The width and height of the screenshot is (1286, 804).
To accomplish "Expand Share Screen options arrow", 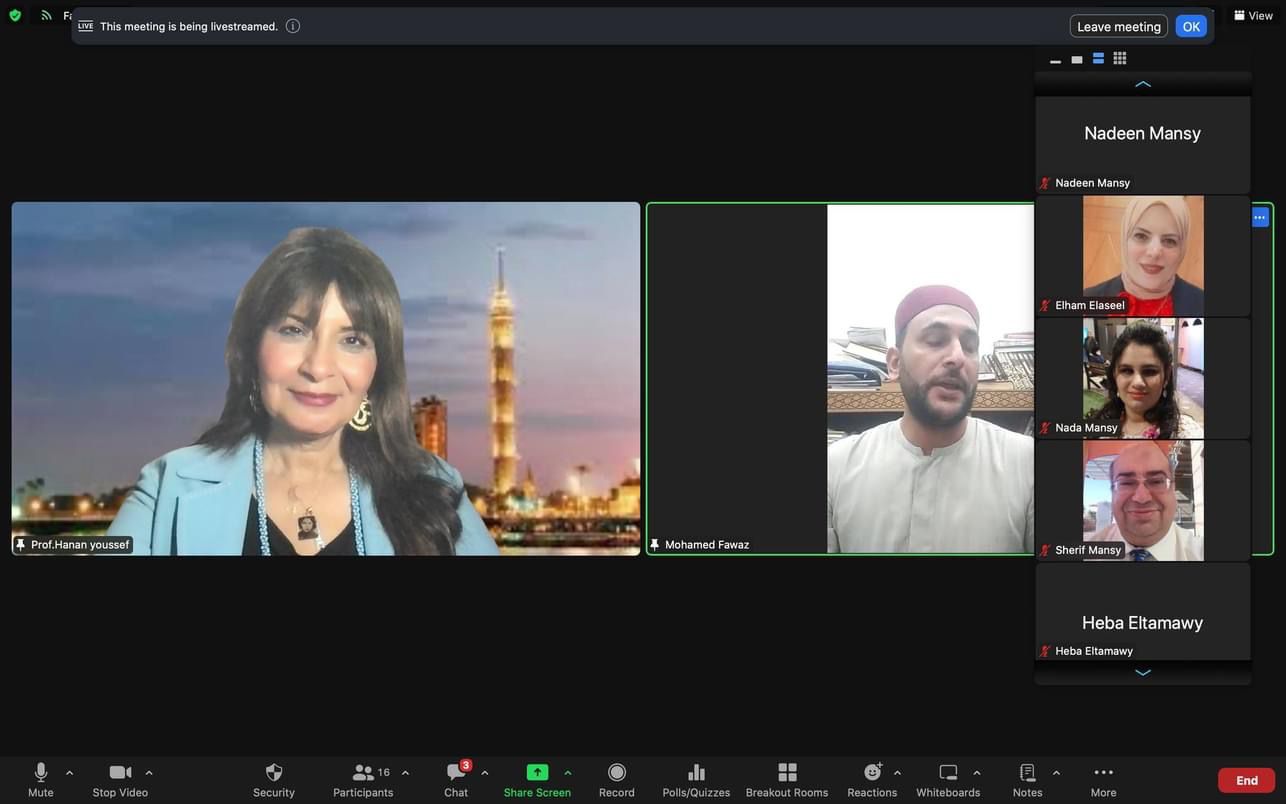I will pyautogui.click(x=568, y=773).
